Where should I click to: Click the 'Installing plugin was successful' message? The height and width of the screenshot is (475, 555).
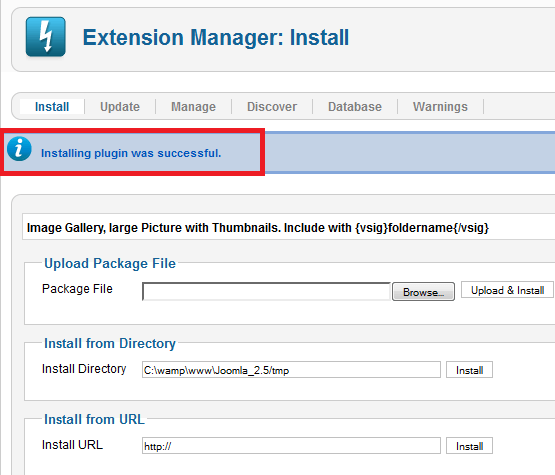click(131, 153)
